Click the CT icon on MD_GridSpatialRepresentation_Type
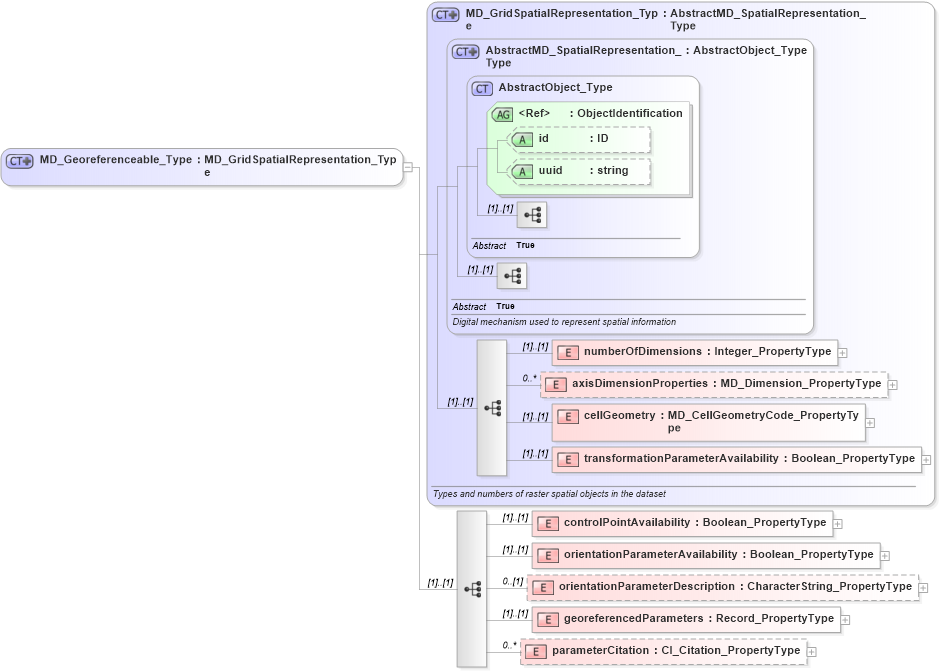This screenshot has height=671, width=939. 445,14
